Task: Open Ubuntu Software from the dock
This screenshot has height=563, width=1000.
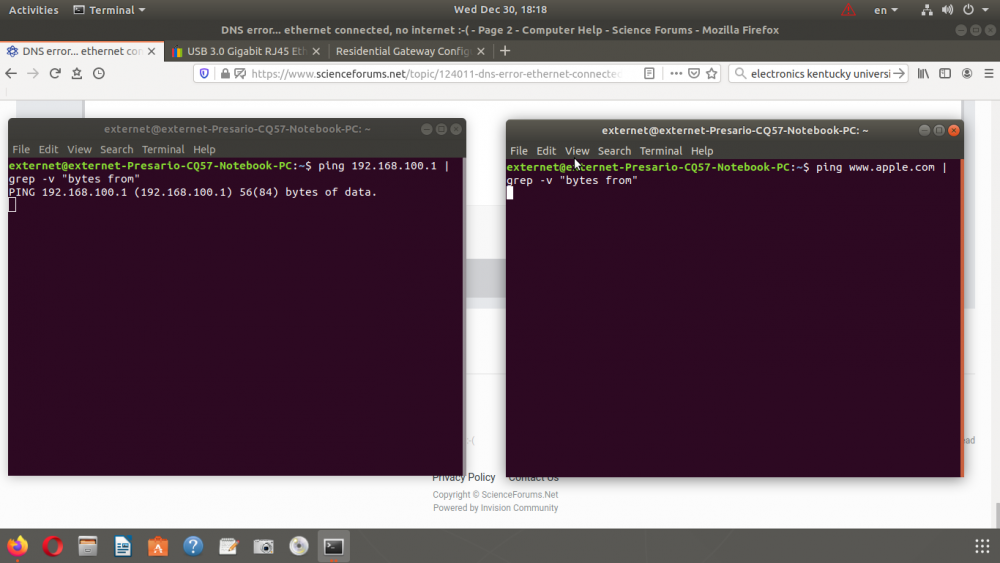Action: coord(158,546)
